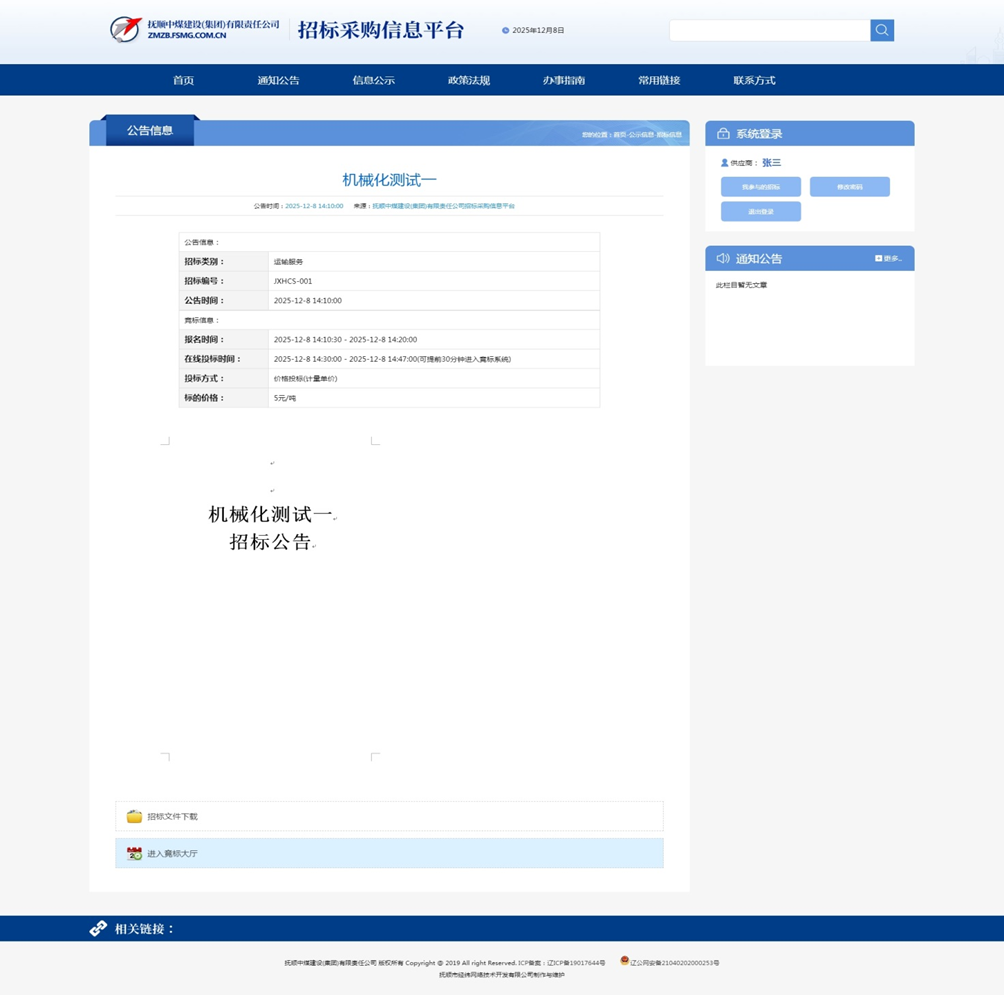Click the 机械化测试一 announcement title
The height and width of the screenshot is (995, 1004).
(x=389, y=180)
